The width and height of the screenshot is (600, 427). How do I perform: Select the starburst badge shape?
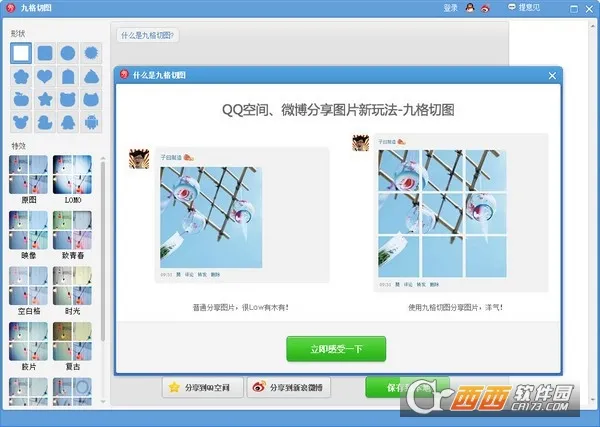pyautogui.click(x=91, y=53)
